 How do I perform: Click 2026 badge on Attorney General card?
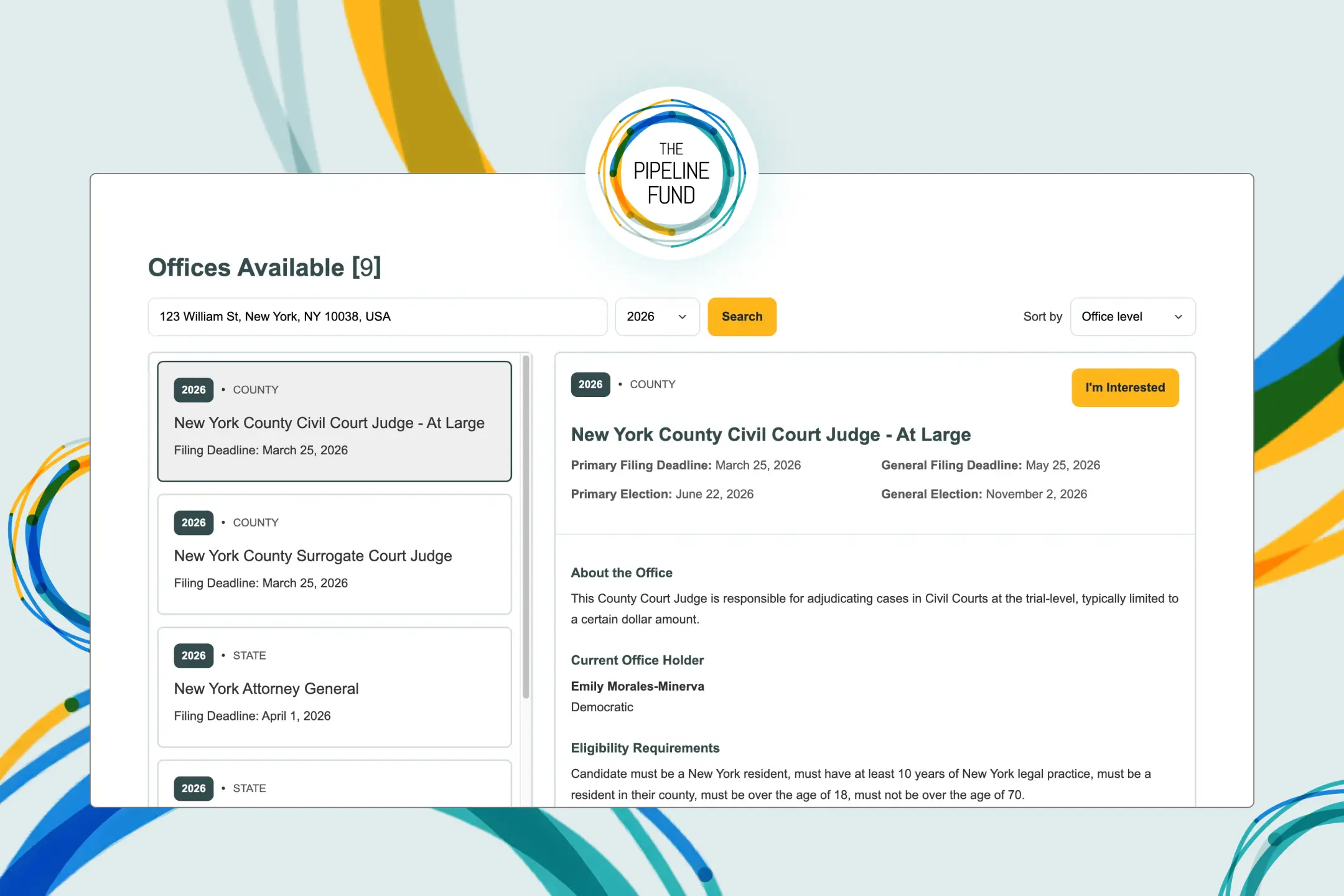click(x=194, y=656)
